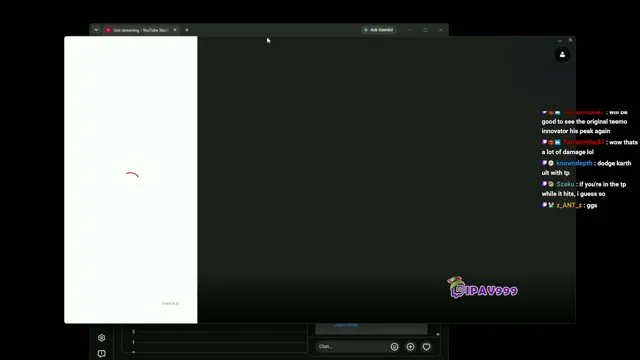This screenshot has height=360, width=640.
Task: Click the "ggs" chat message
Action: click(x=592, y=205)
